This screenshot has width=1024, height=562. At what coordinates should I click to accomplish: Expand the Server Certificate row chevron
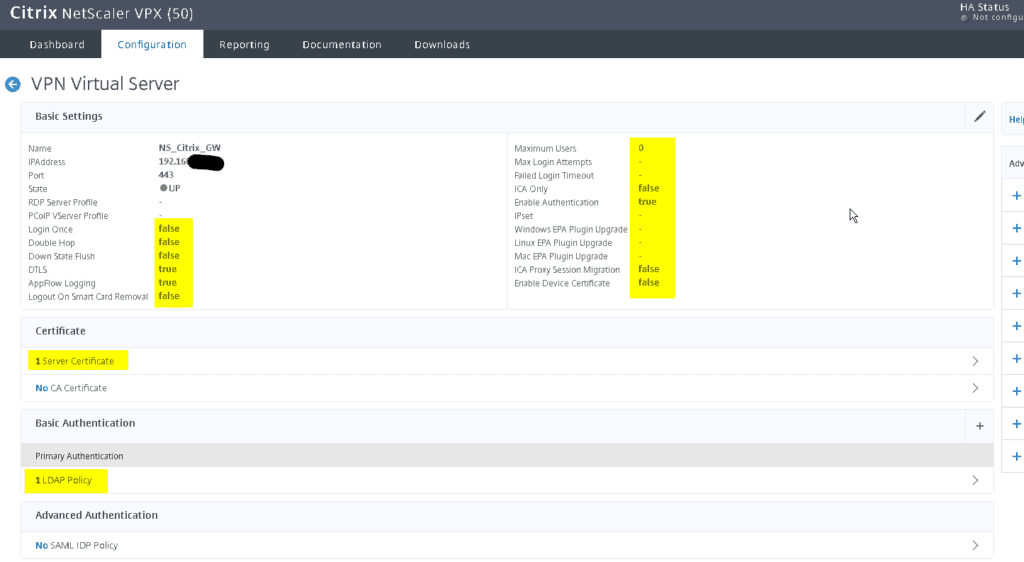pos(975,361)
